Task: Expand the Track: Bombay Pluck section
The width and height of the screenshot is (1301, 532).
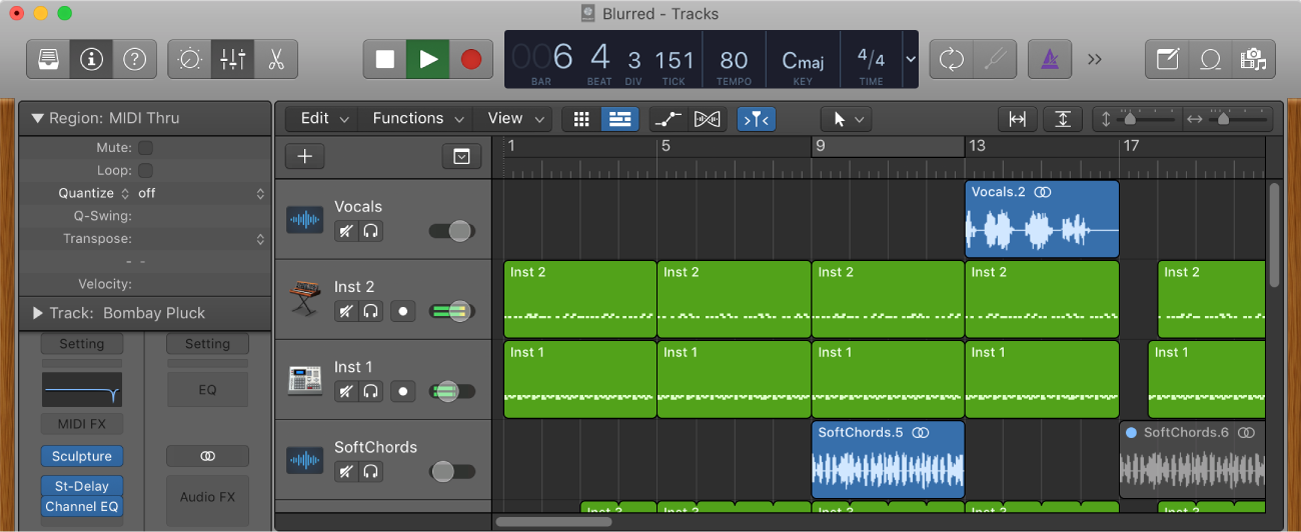Action: [38, 313]
